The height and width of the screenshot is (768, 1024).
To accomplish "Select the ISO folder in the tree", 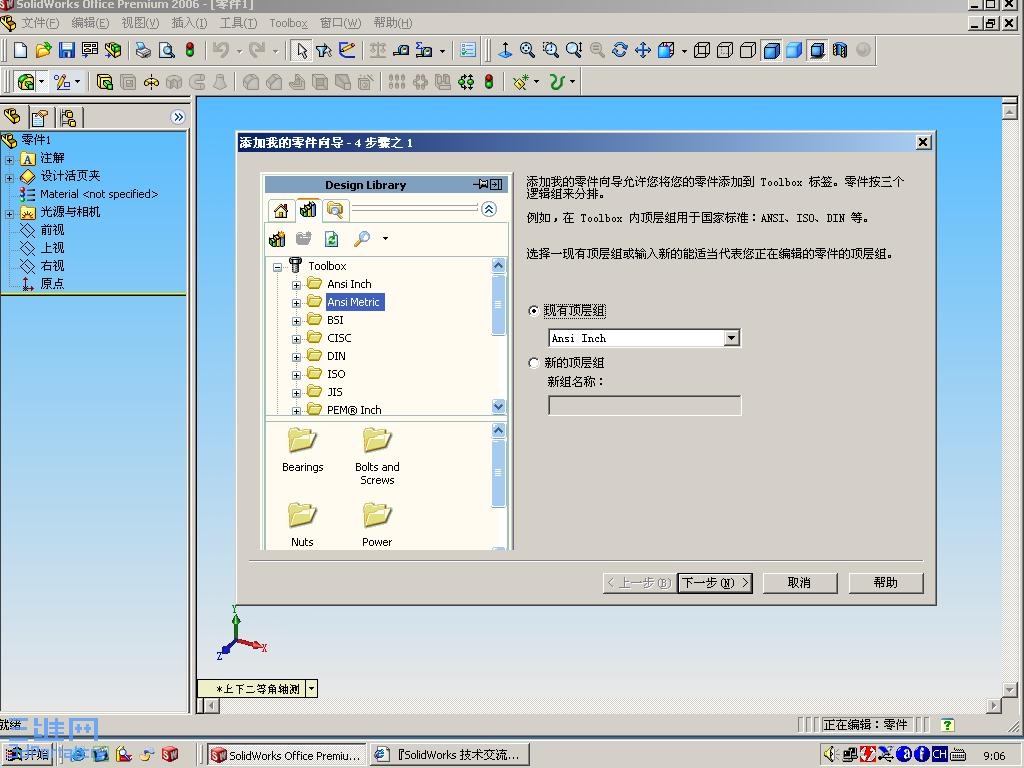I will click(x=336, y=374).
